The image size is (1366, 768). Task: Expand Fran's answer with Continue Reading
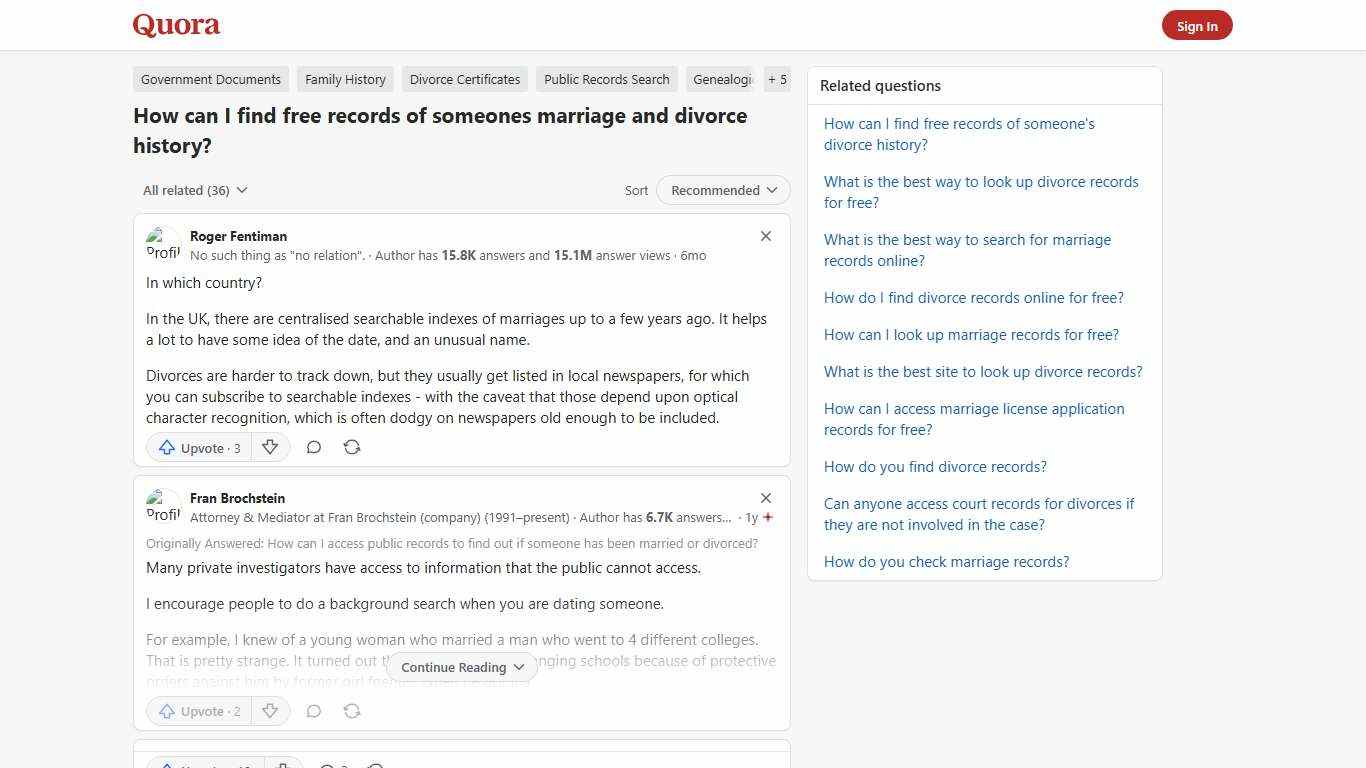coord(461,667)
